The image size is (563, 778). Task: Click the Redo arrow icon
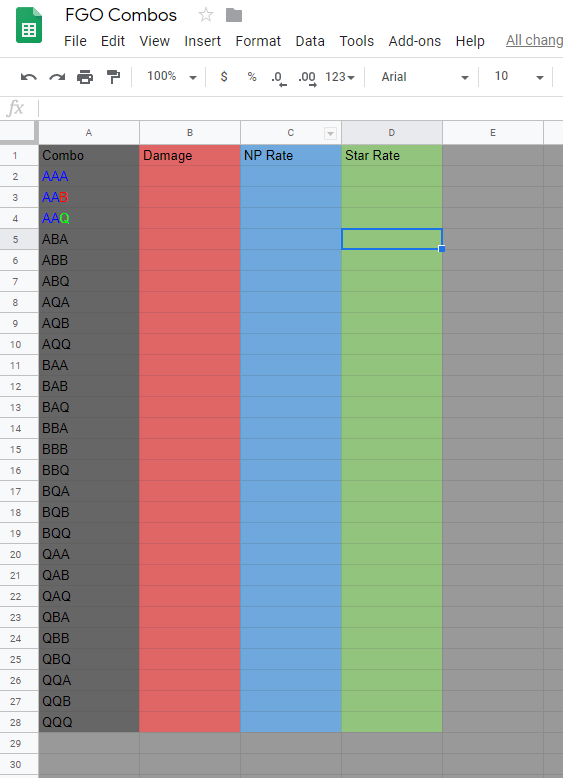click(57, 77)
